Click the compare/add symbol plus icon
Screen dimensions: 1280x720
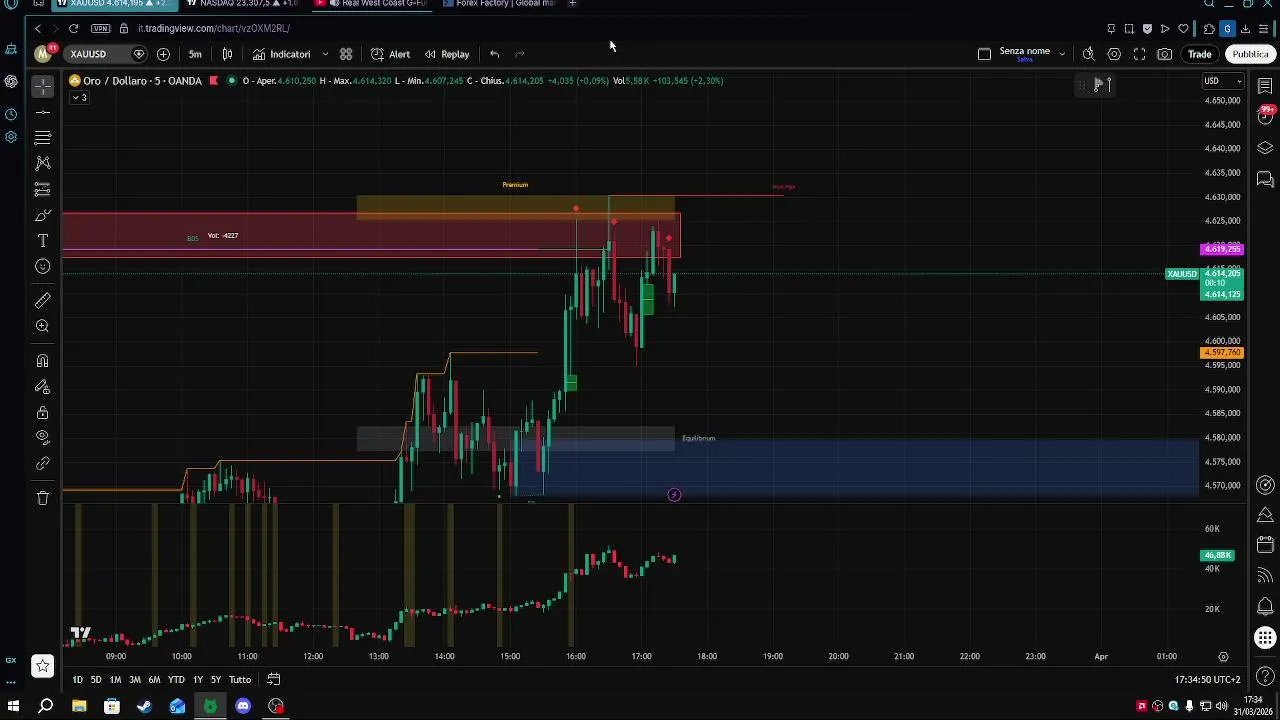point(163,54)
